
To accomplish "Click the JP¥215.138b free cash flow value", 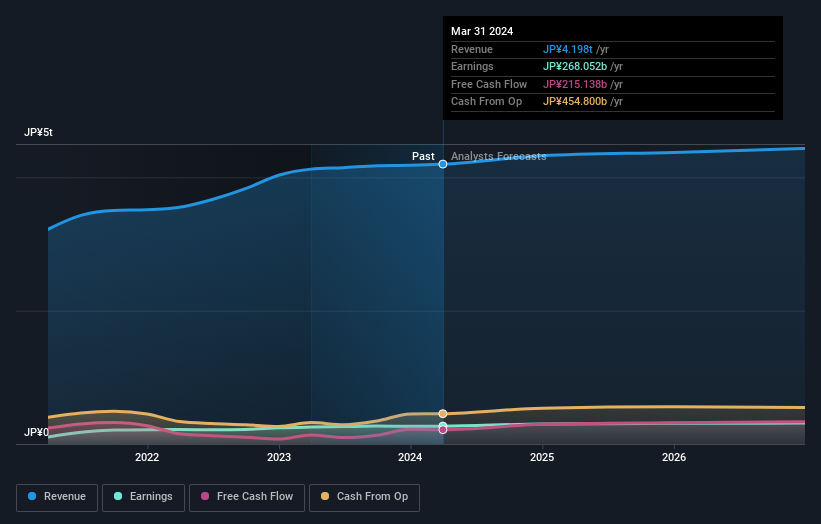I will pos(575,84).
